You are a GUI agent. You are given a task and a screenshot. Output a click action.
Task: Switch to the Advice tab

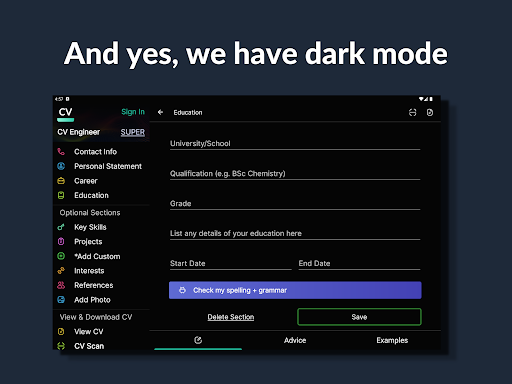(295, 340)
